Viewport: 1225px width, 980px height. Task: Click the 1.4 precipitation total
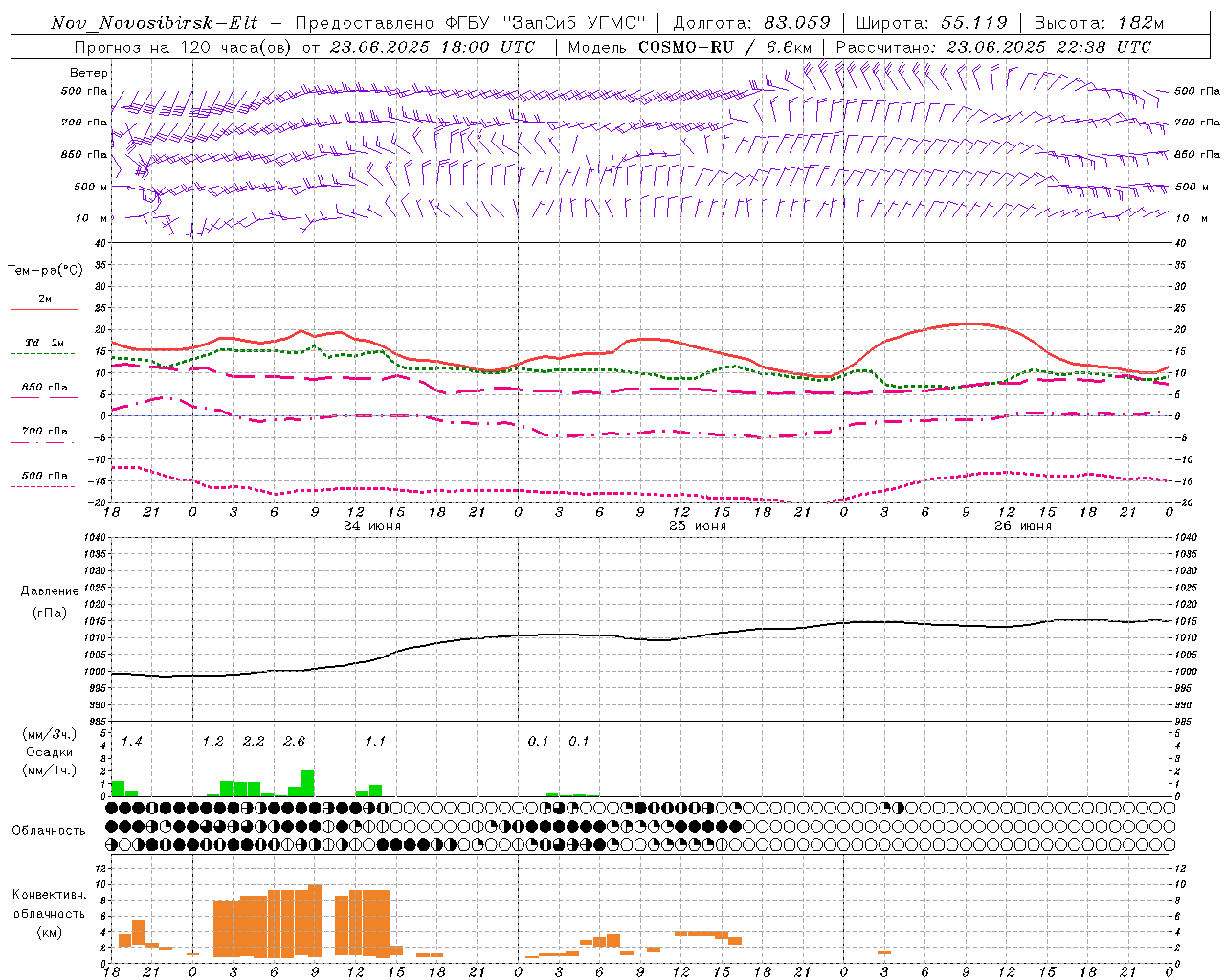tap(132, 742)
